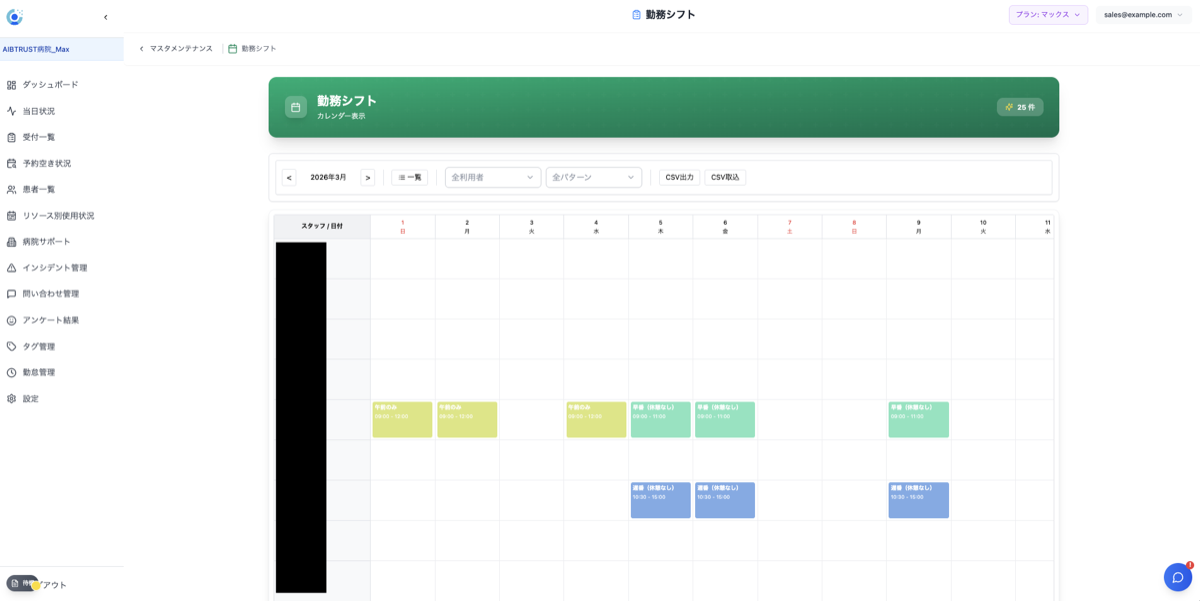This screenshot has width=1200, height=601.
Task: Click the 当日状況 activity pulse icon
Action: 12,111
